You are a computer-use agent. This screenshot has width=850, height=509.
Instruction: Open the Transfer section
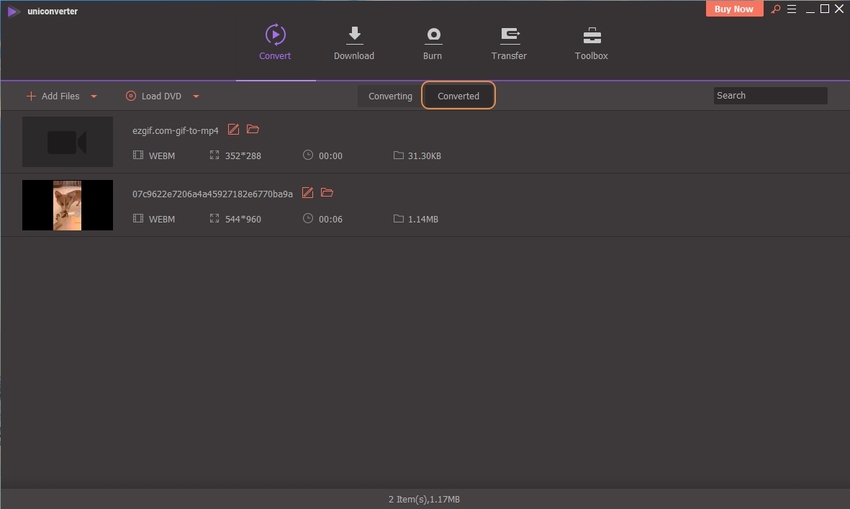pos(509,43)
